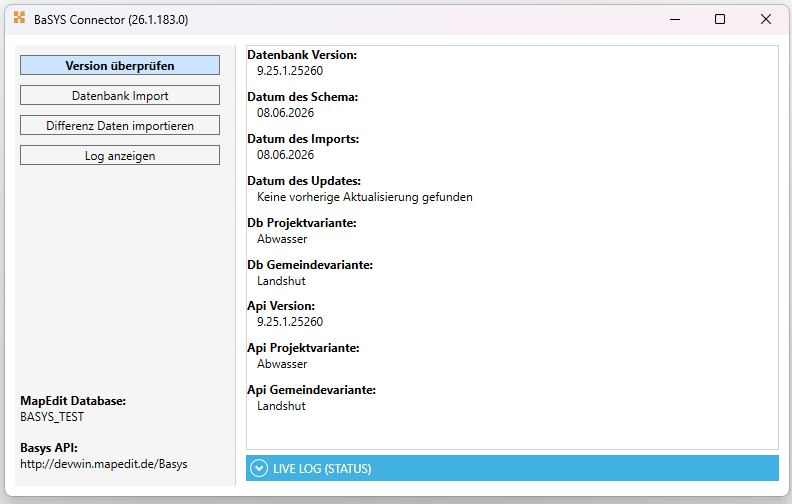Click the Api Gemeindevariante heading
This screenshot has width=792, height=504.
click(312, 389)
